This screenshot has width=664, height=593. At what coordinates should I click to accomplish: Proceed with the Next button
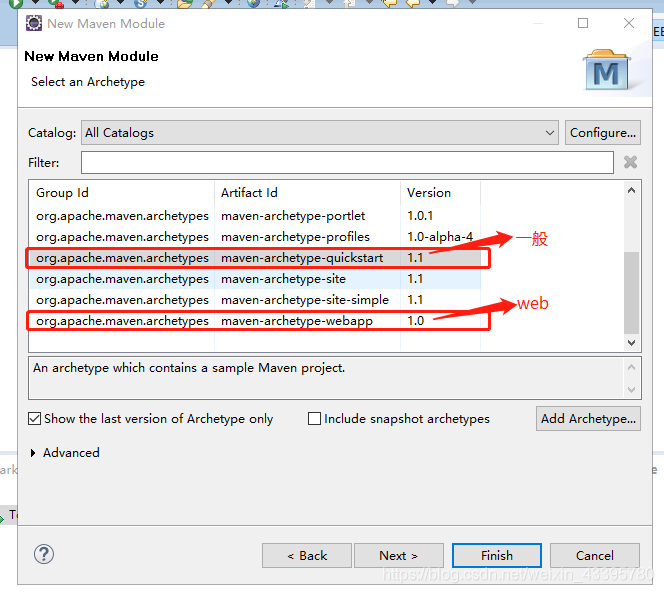click(398, 556)
